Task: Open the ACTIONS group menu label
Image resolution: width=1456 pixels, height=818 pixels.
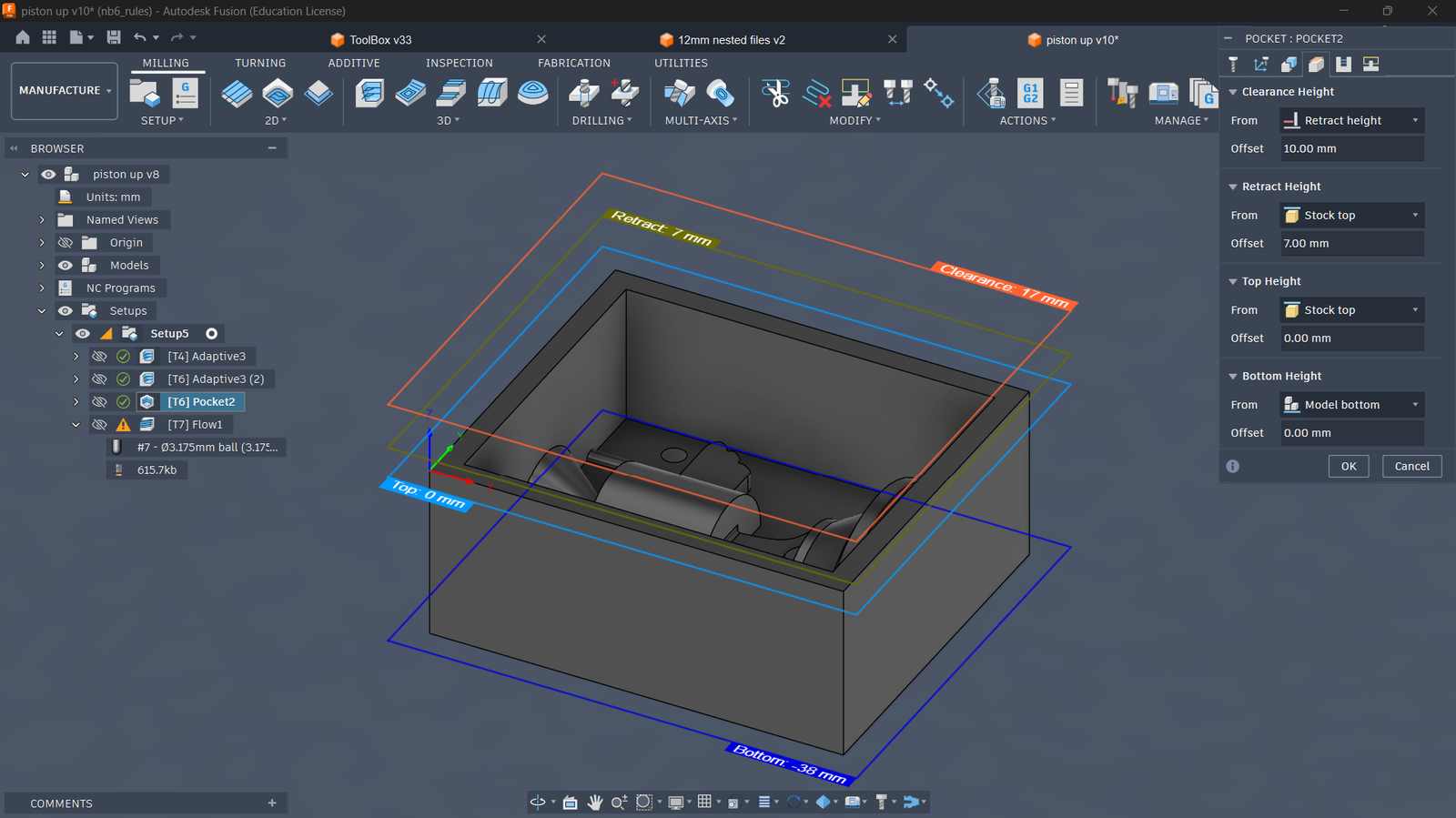Action: 1027,120
